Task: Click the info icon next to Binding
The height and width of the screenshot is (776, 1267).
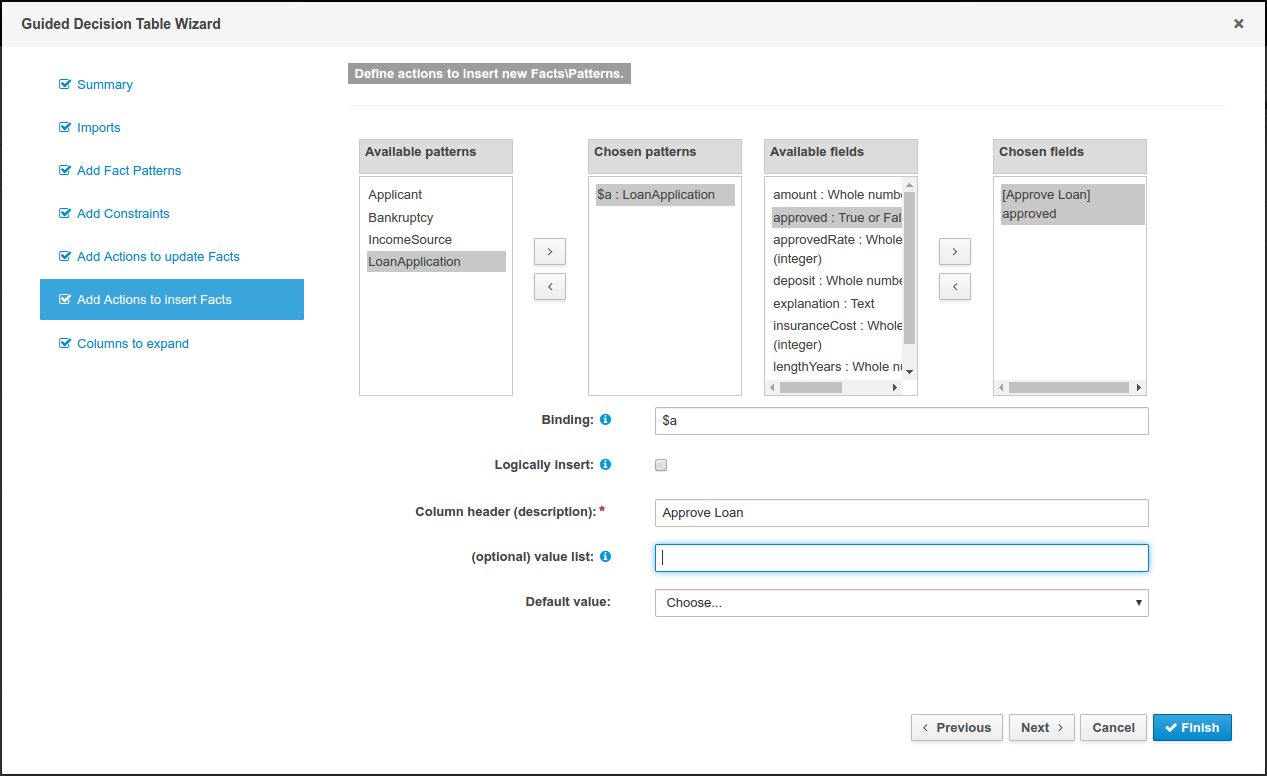Action: 605,420
